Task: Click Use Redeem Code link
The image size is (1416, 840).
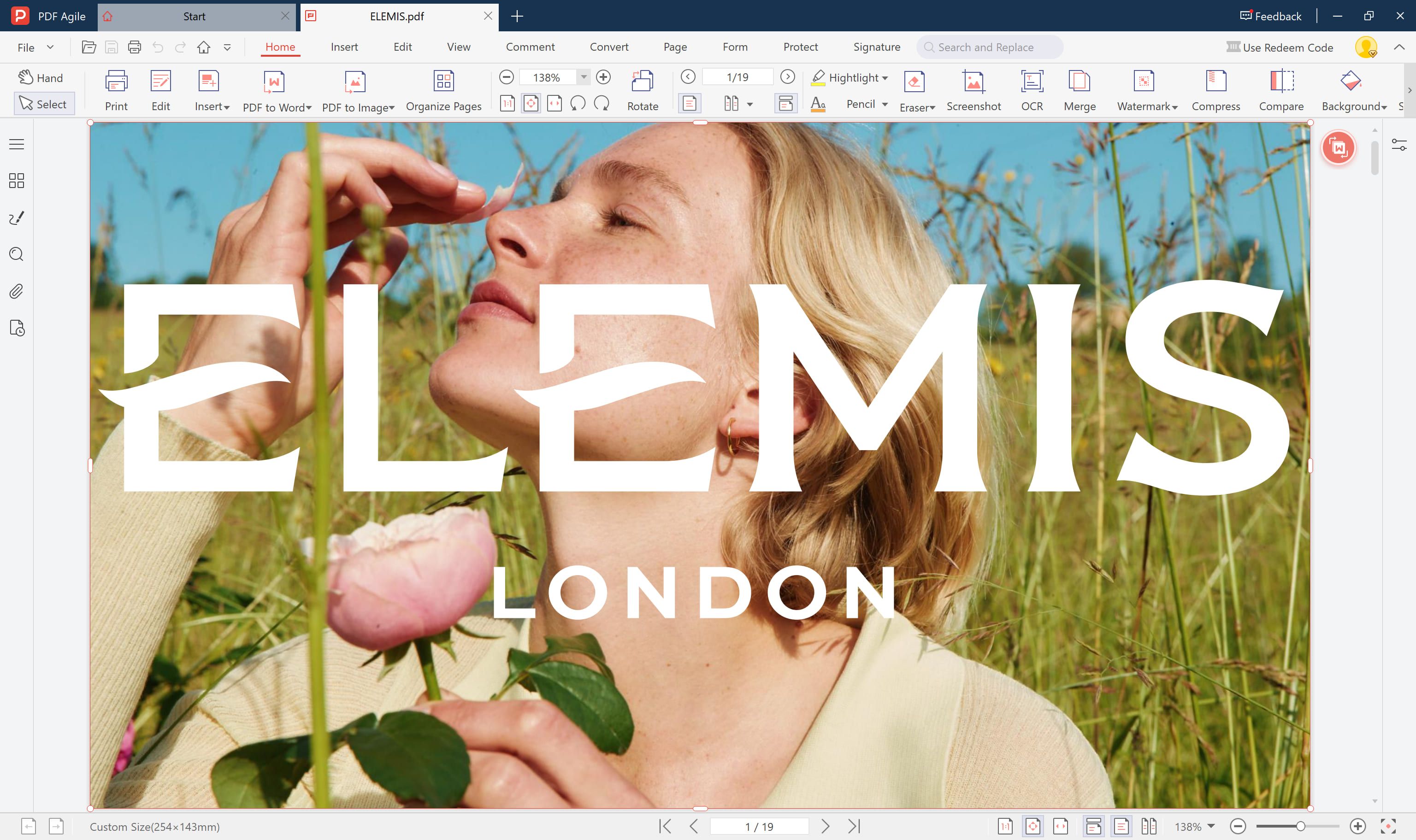Action: coord(1280,47)
